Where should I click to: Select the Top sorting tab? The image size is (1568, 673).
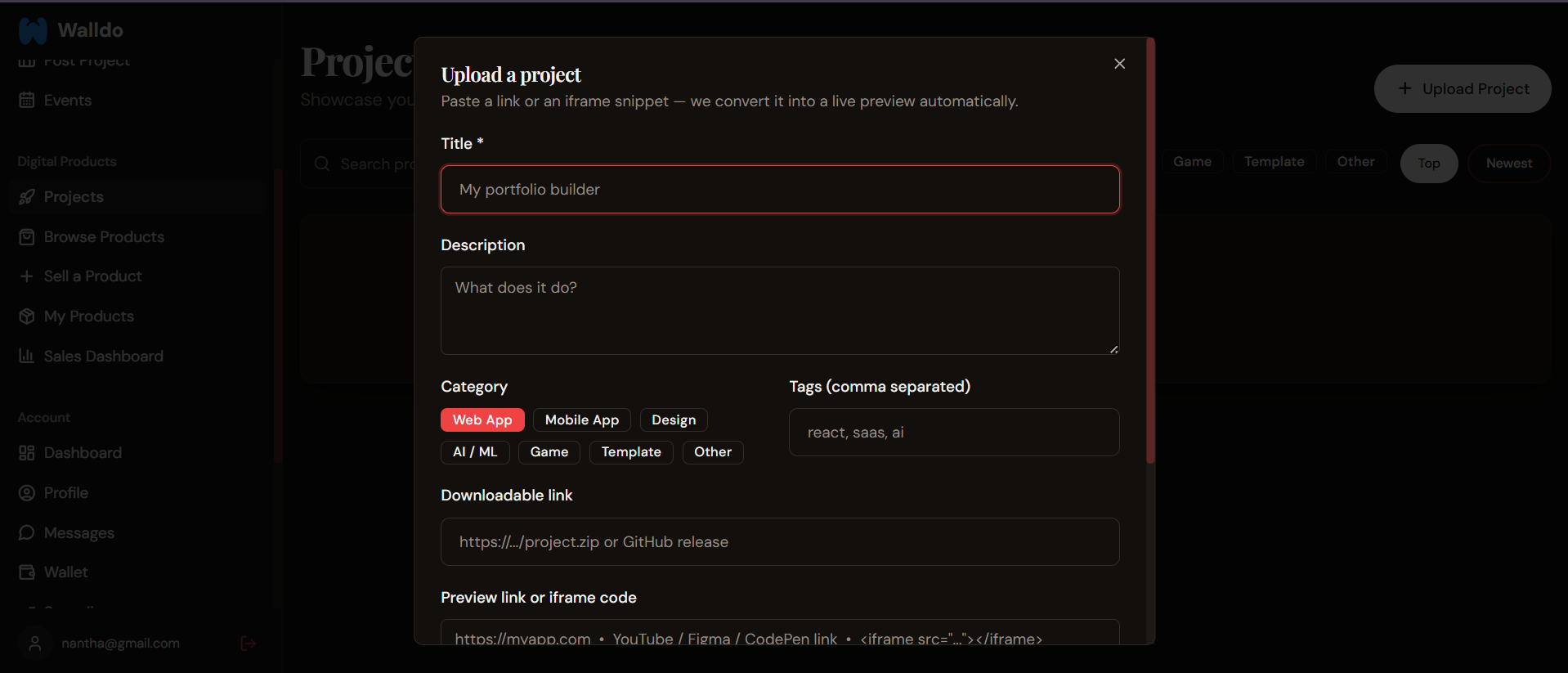pyautogui.click(x=1429, y=163)
